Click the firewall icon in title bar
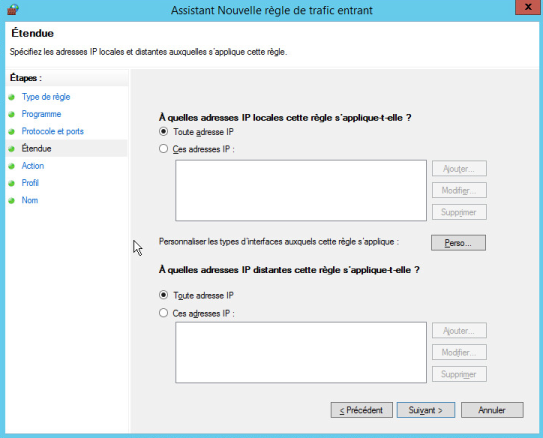 [13, 10]
